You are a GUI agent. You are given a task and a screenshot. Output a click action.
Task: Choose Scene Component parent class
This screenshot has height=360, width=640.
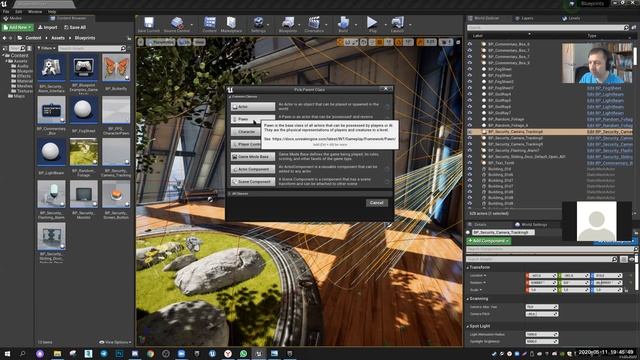[x=253, y=182]
